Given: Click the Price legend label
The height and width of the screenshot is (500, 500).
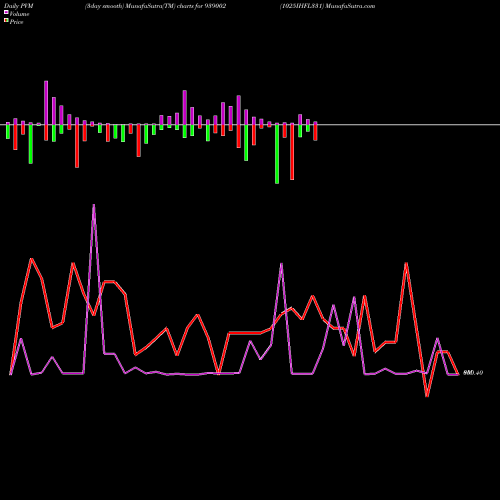Looking at the screenshot, I should [16, 22].
